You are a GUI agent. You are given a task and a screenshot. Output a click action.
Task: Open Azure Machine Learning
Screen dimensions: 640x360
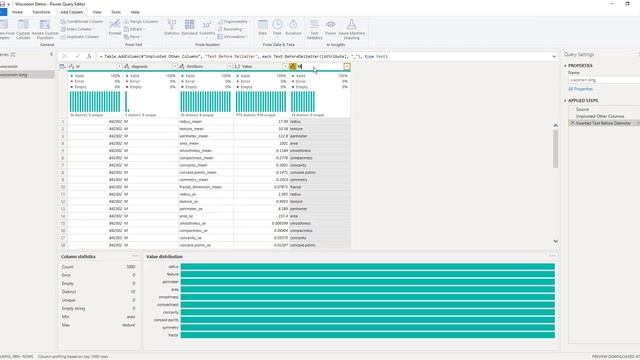pos(351,29)
